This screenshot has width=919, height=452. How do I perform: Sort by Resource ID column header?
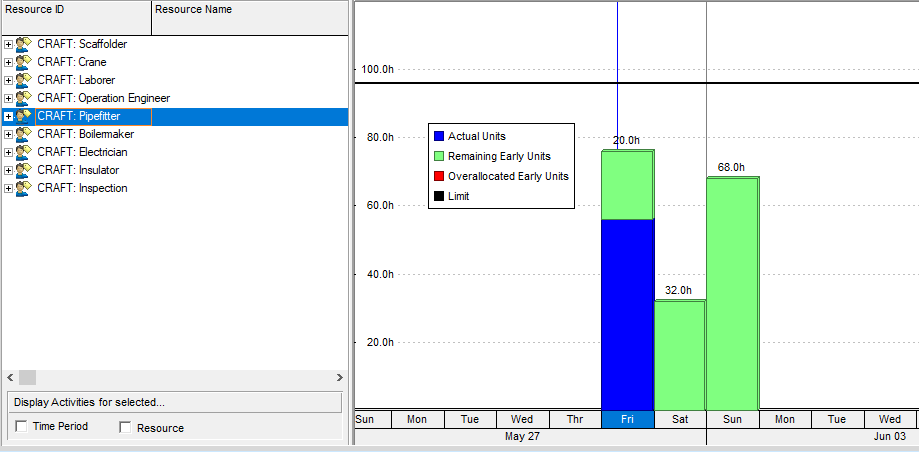click(76, 10)
